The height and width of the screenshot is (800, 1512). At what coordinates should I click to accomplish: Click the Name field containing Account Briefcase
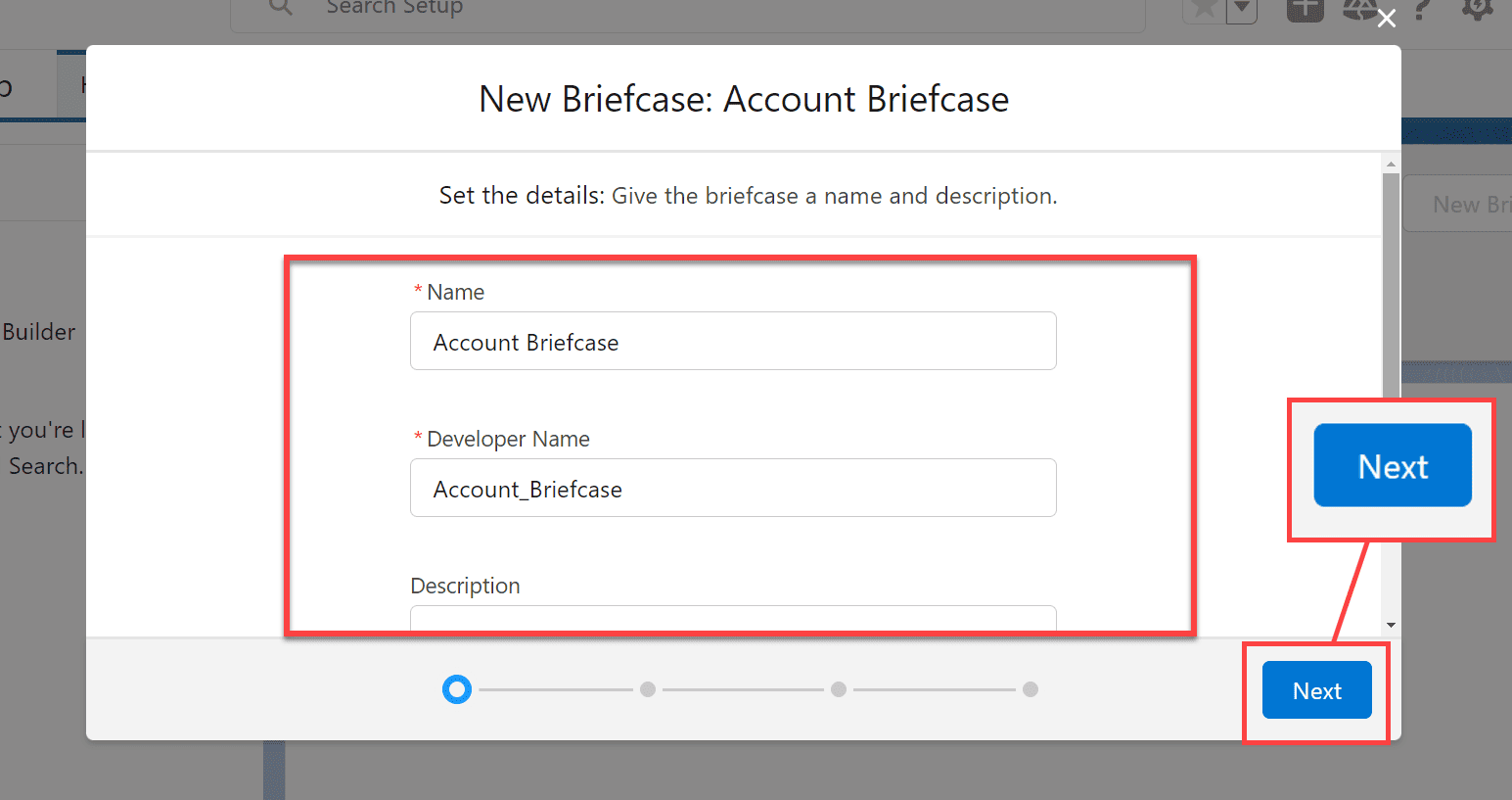pos(733,341)
